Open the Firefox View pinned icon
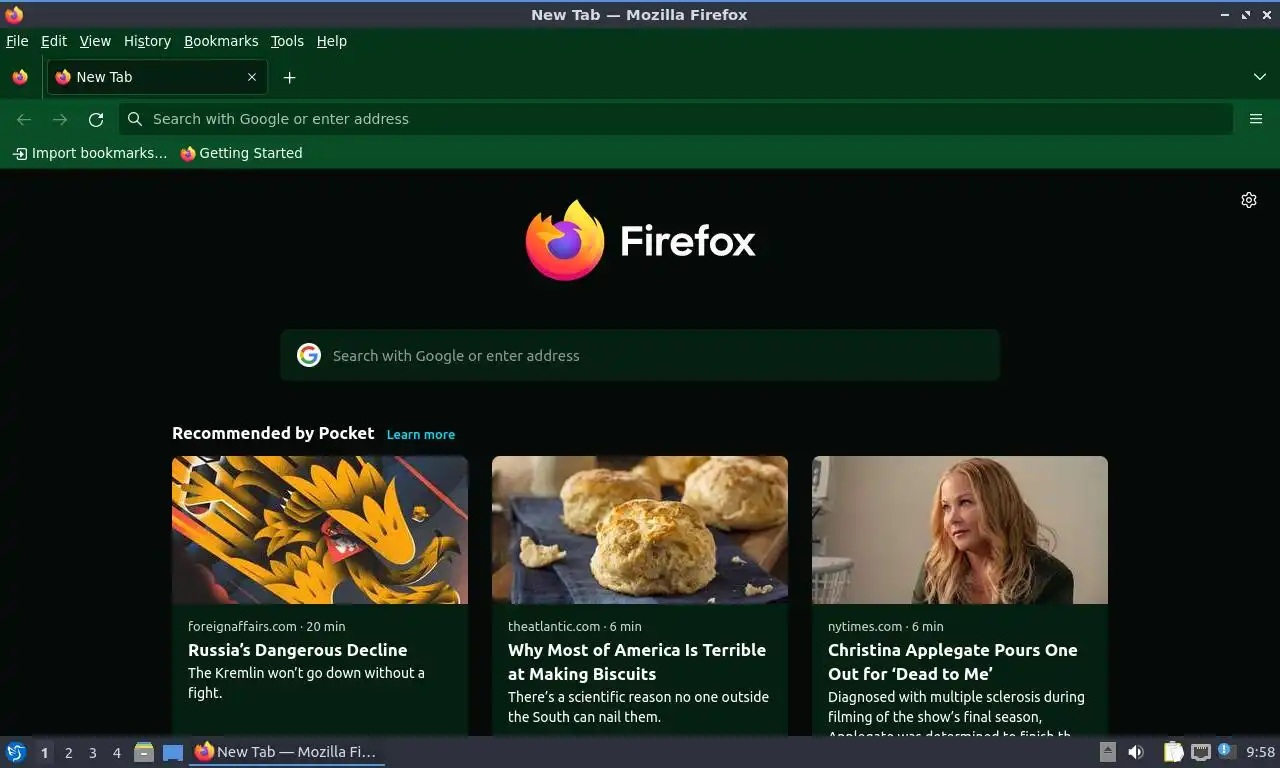 (x=20, y=77)
